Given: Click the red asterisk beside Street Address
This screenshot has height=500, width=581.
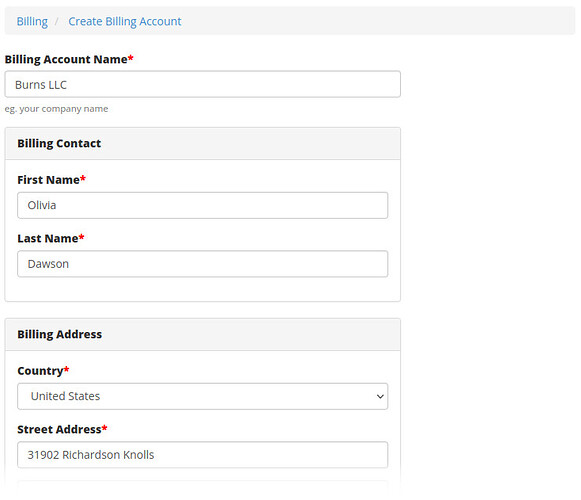Looking at the screenshot, I should [104, 428].
